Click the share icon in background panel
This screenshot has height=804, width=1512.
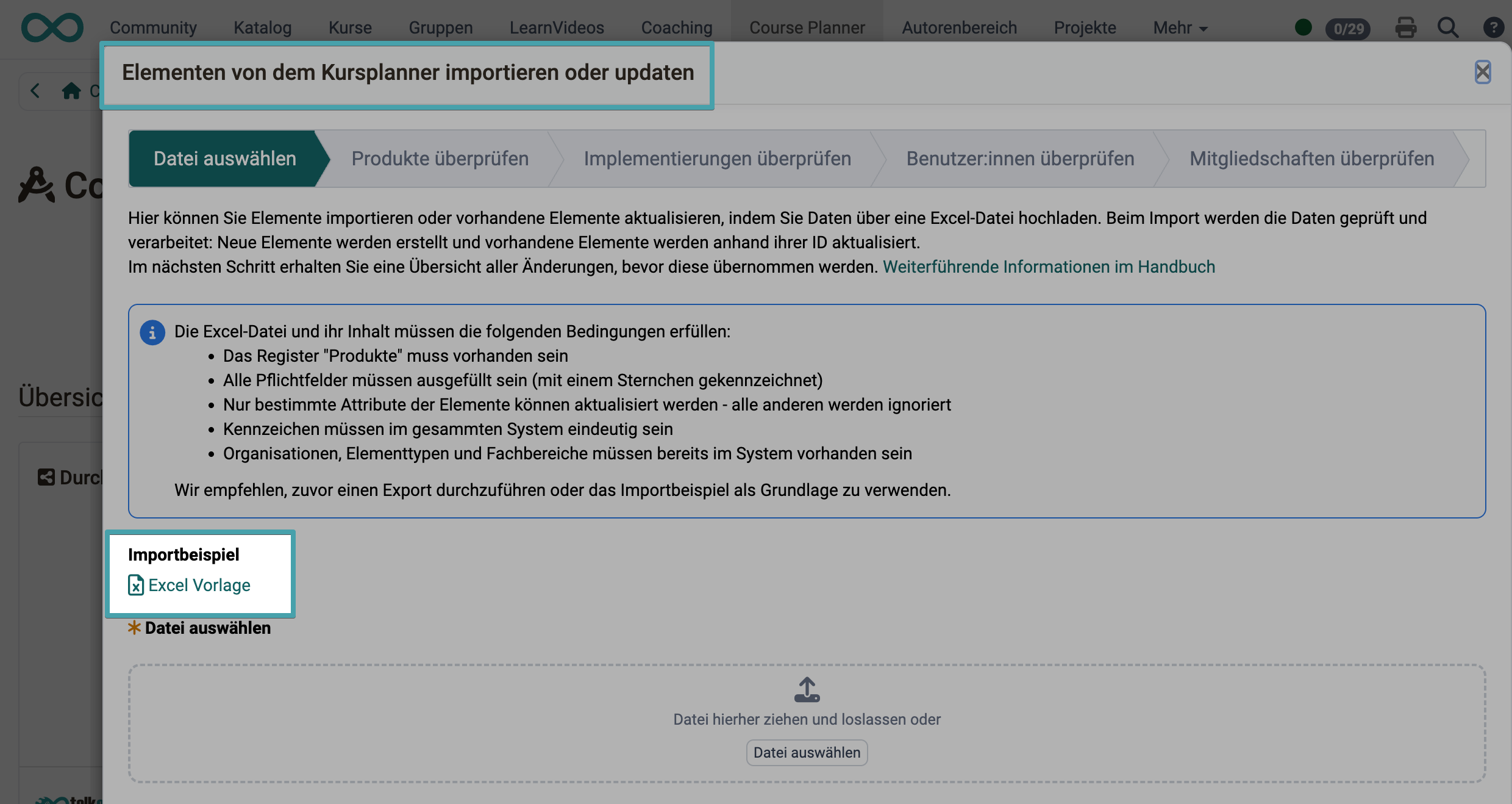46,477
